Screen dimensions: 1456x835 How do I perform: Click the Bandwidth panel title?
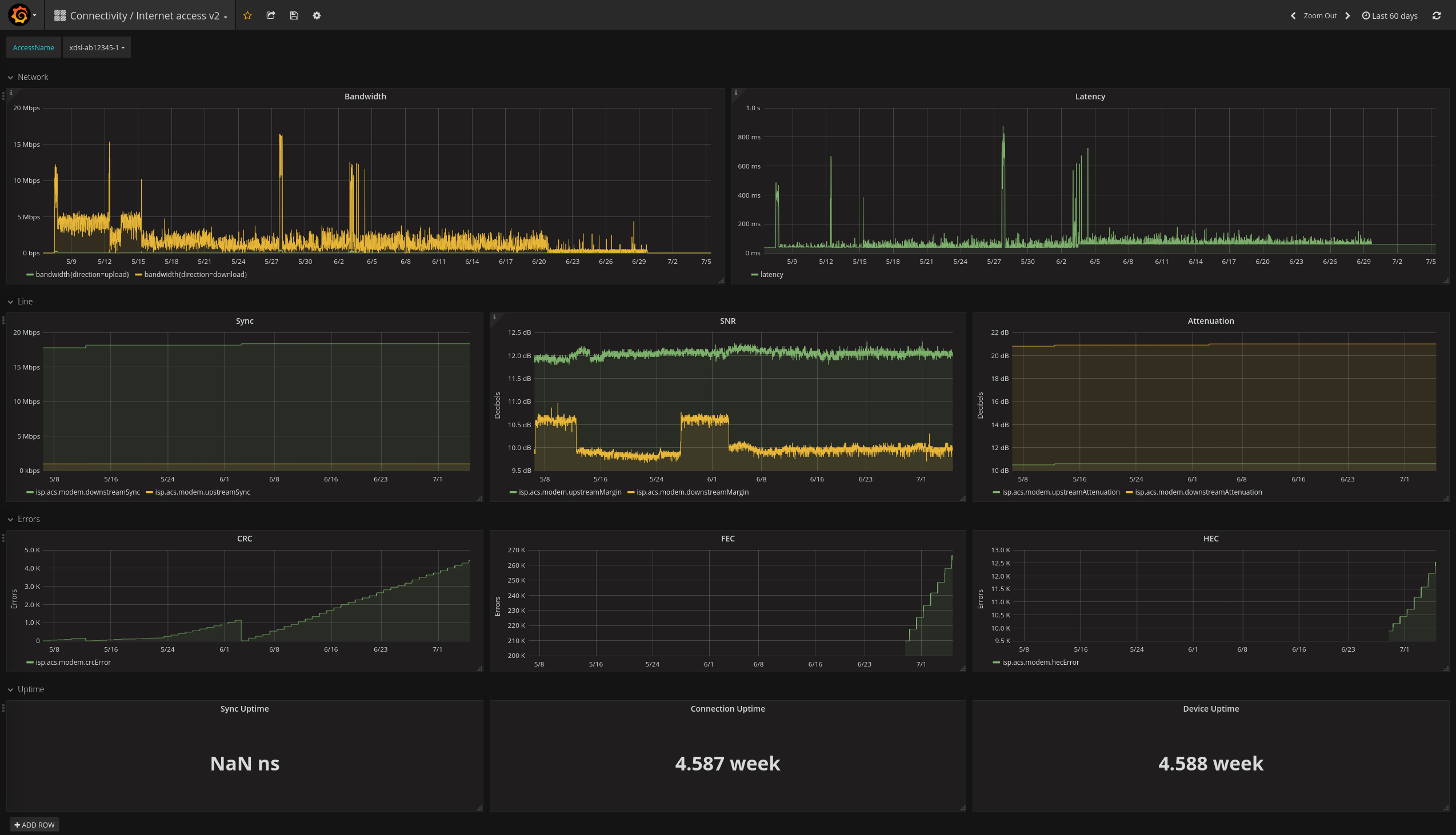[x=365, y=97]
